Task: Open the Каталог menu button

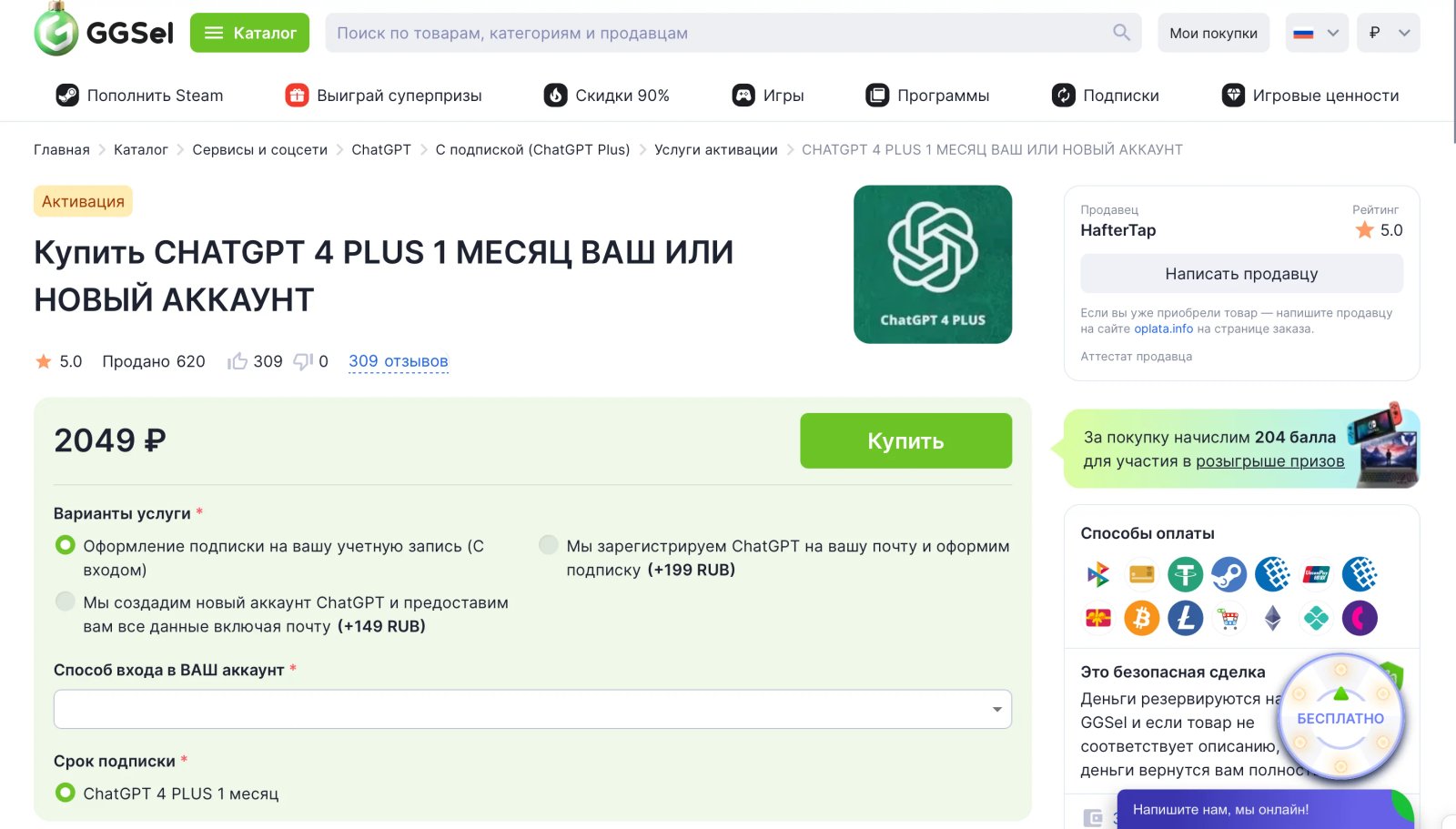Action: [249, 33]
